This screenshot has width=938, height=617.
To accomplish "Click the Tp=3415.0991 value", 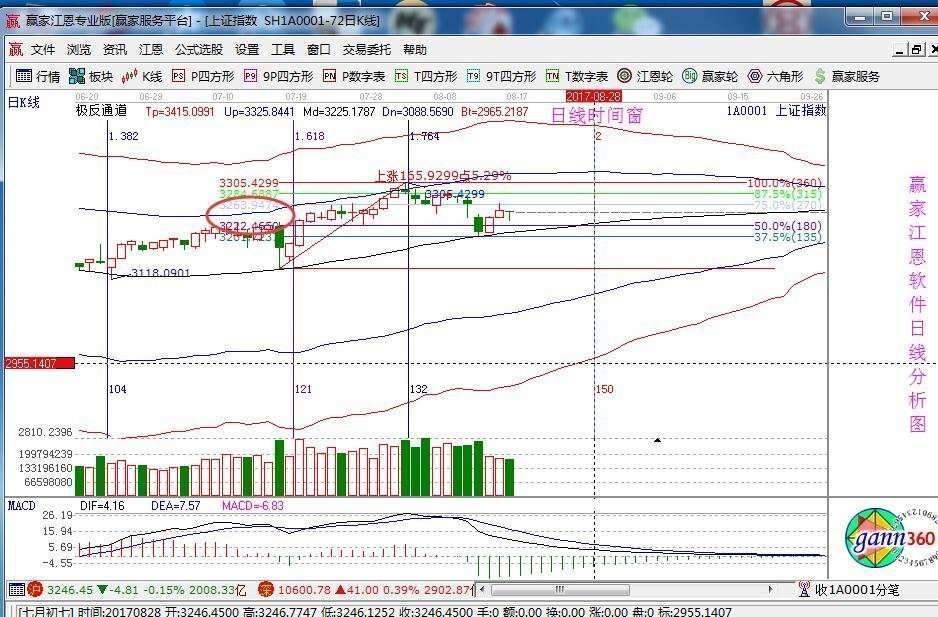I will click(179, 112).
